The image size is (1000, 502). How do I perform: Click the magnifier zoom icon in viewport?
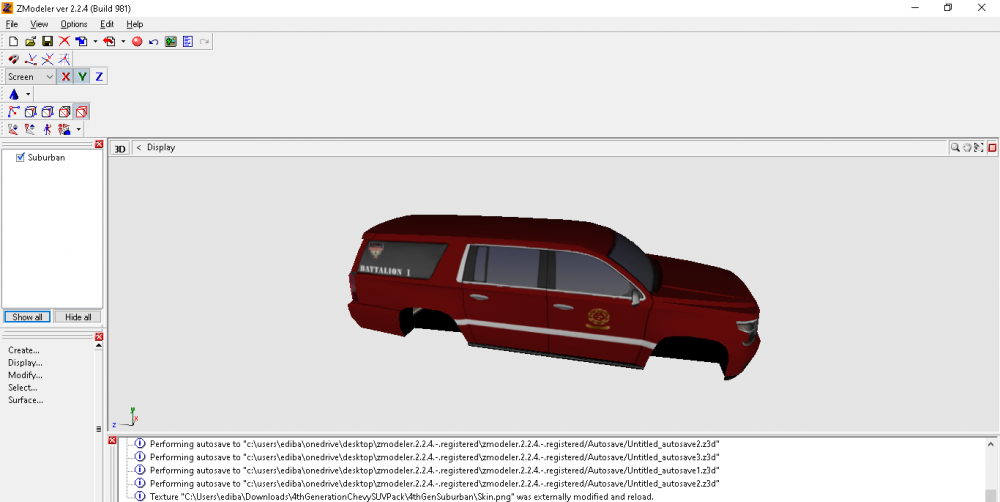coord(955,147)
